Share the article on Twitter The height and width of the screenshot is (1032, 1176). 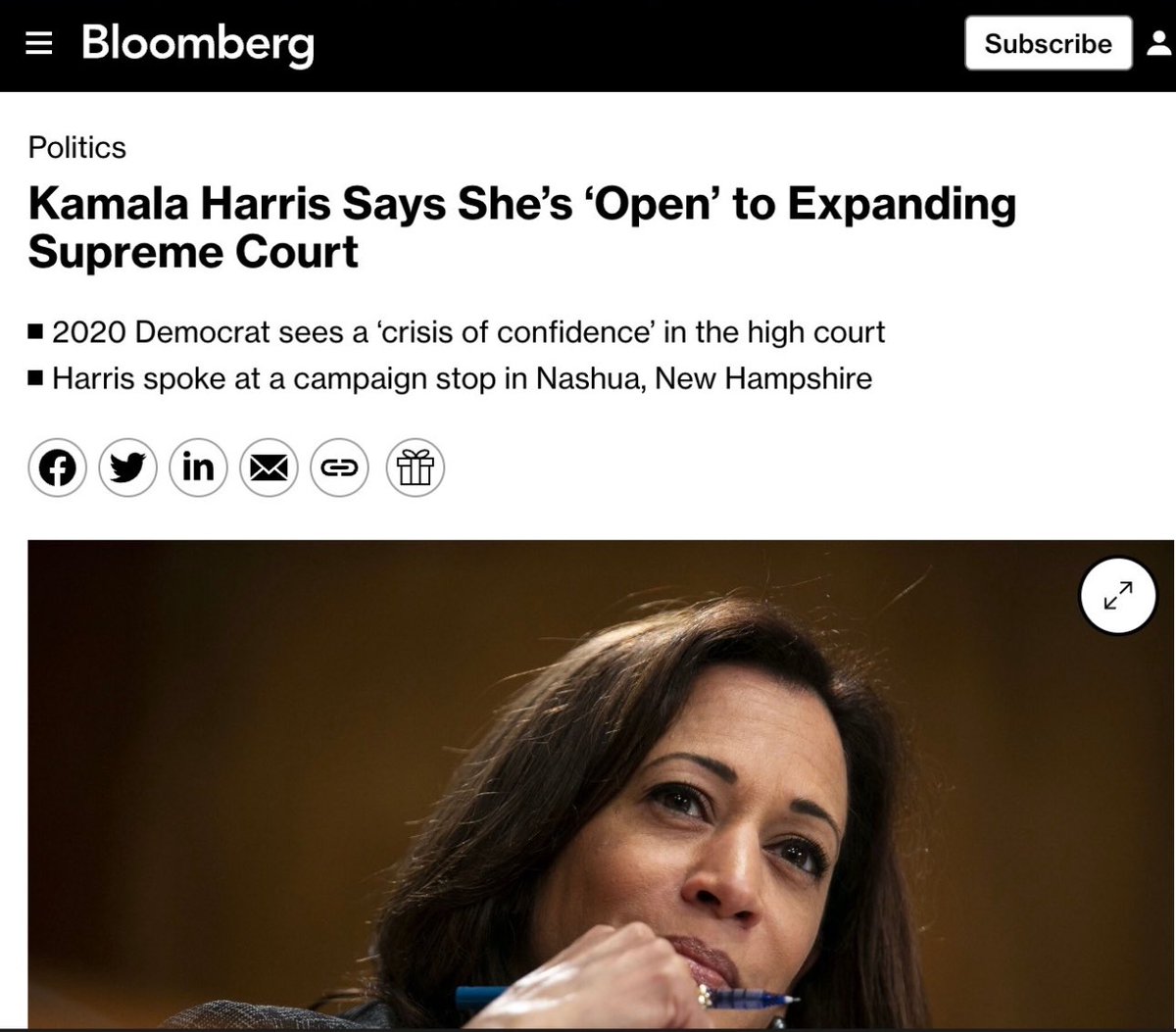tap(128, 466)
